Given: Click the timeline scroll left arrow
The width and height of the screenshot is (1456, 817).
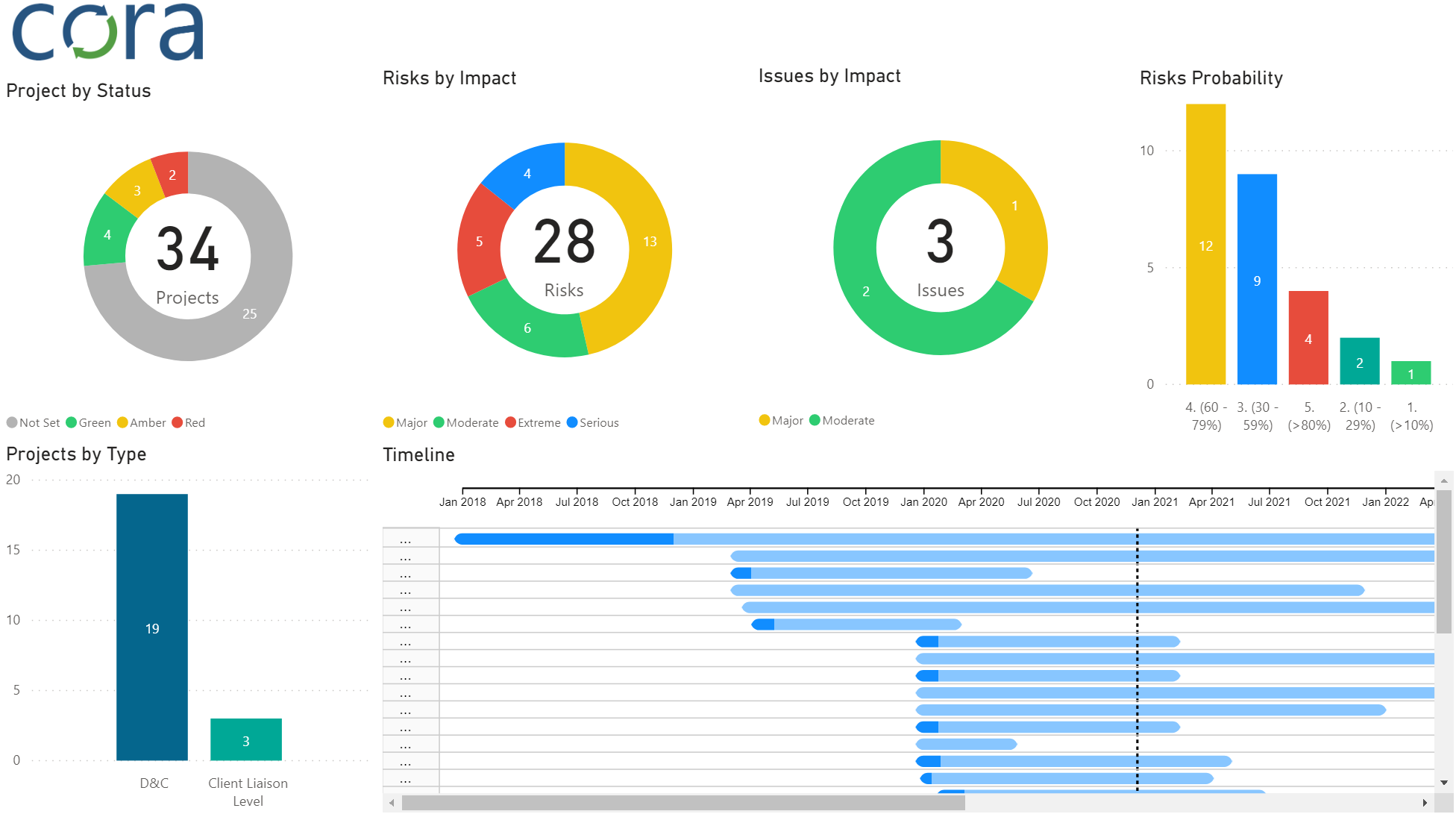Looking at the screenshot, I should tap(392, 803).
